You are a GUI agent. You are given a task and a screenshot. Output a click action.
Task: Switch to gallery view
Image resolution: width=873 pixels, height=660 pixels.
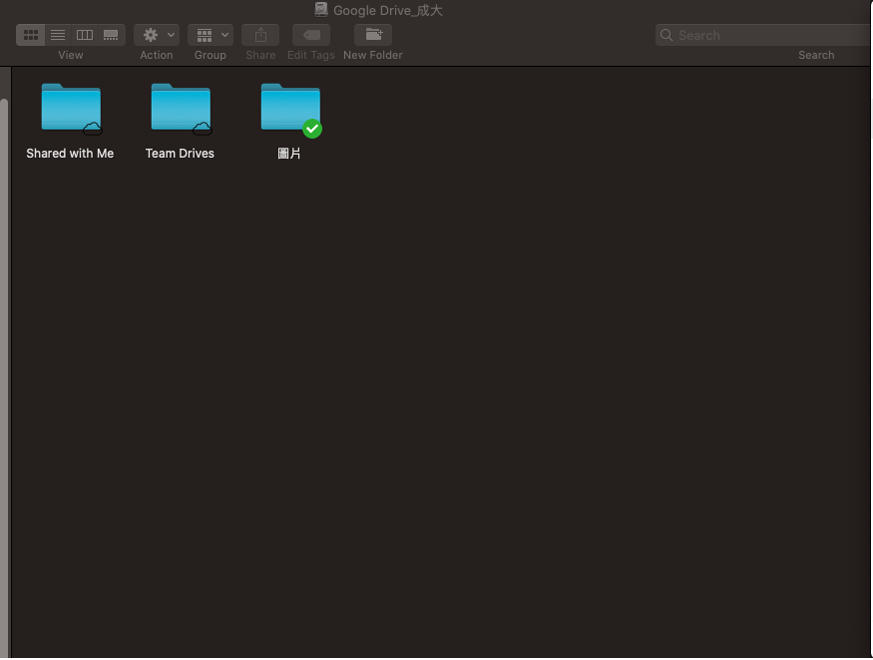111,35
